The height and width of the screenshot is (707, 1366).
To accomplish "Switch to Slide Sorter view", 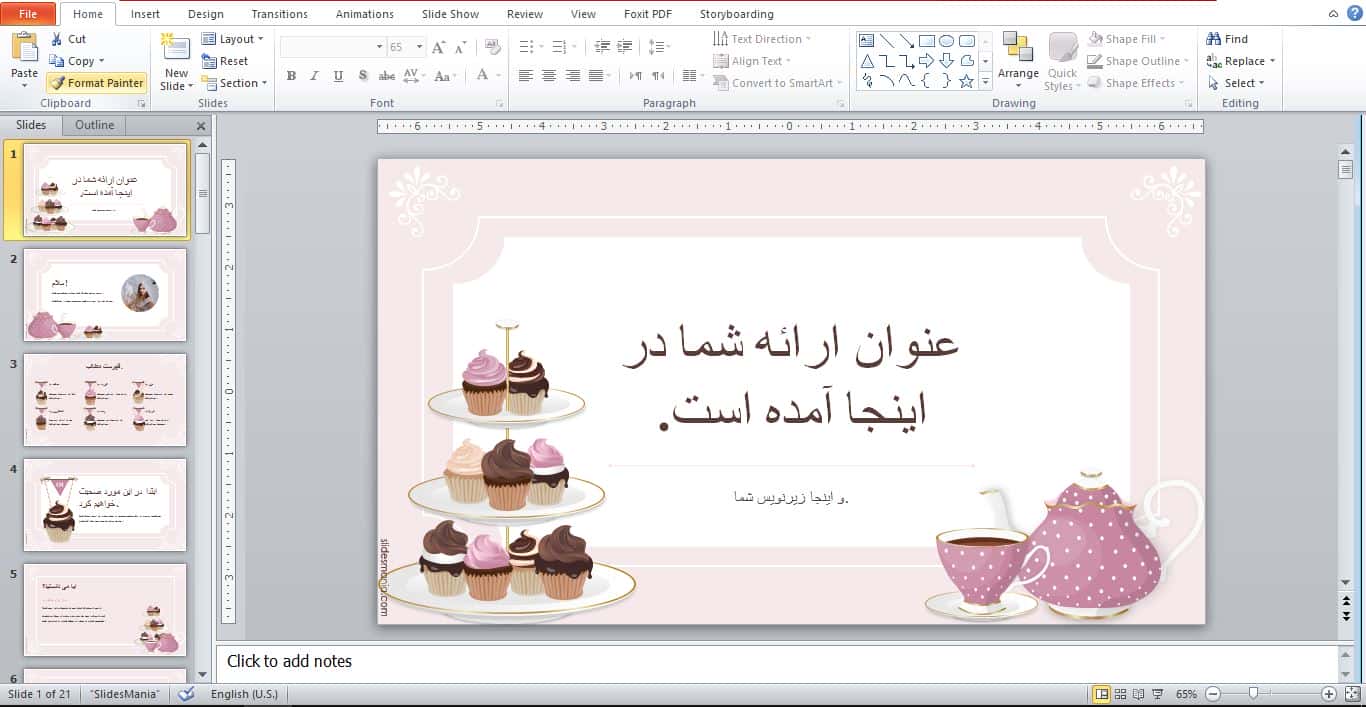I will 1121,694.
